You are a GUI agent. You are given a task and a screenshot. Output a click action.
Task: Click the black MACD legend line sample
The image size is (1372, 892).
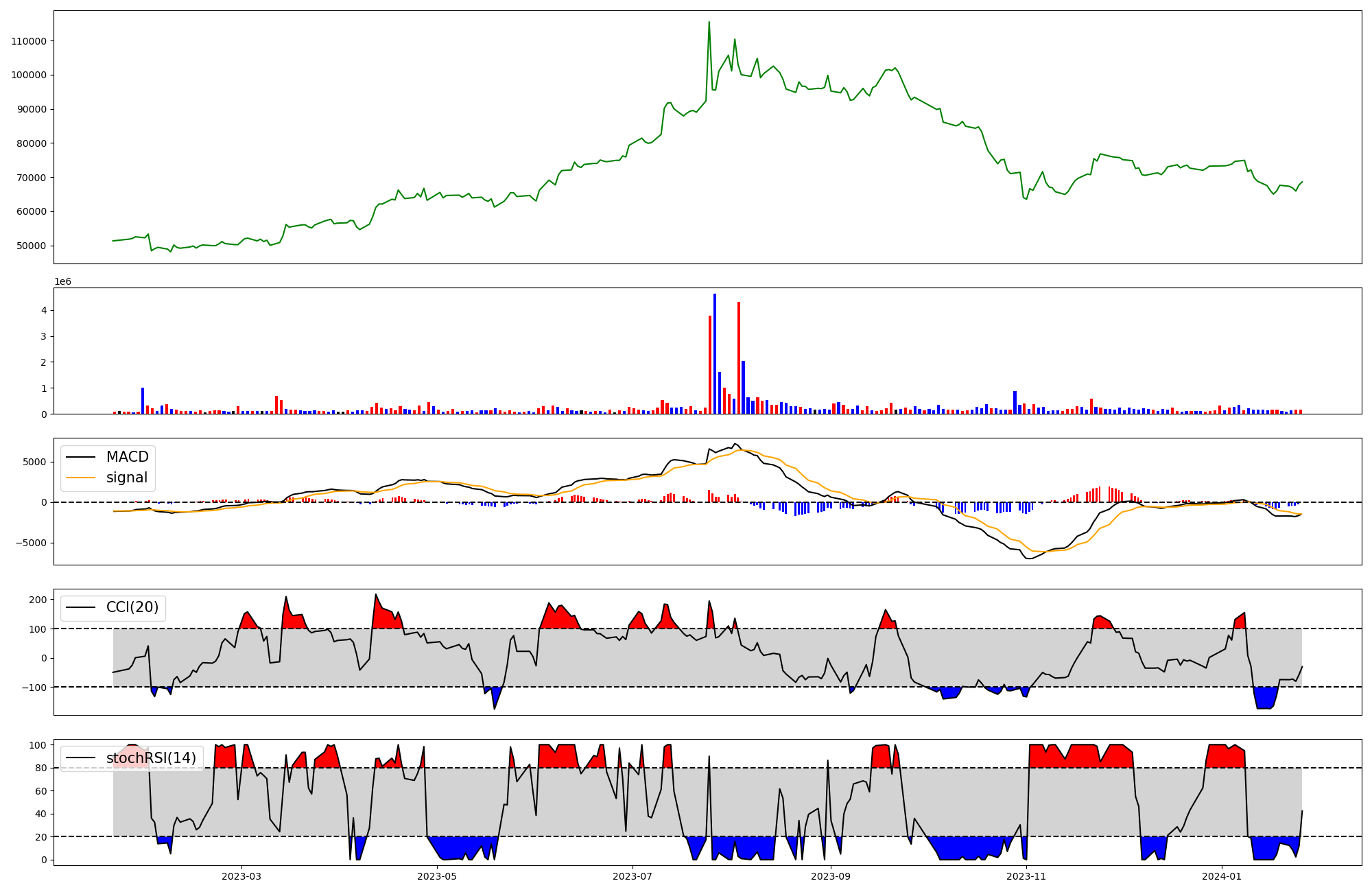(x=82, y=458)
